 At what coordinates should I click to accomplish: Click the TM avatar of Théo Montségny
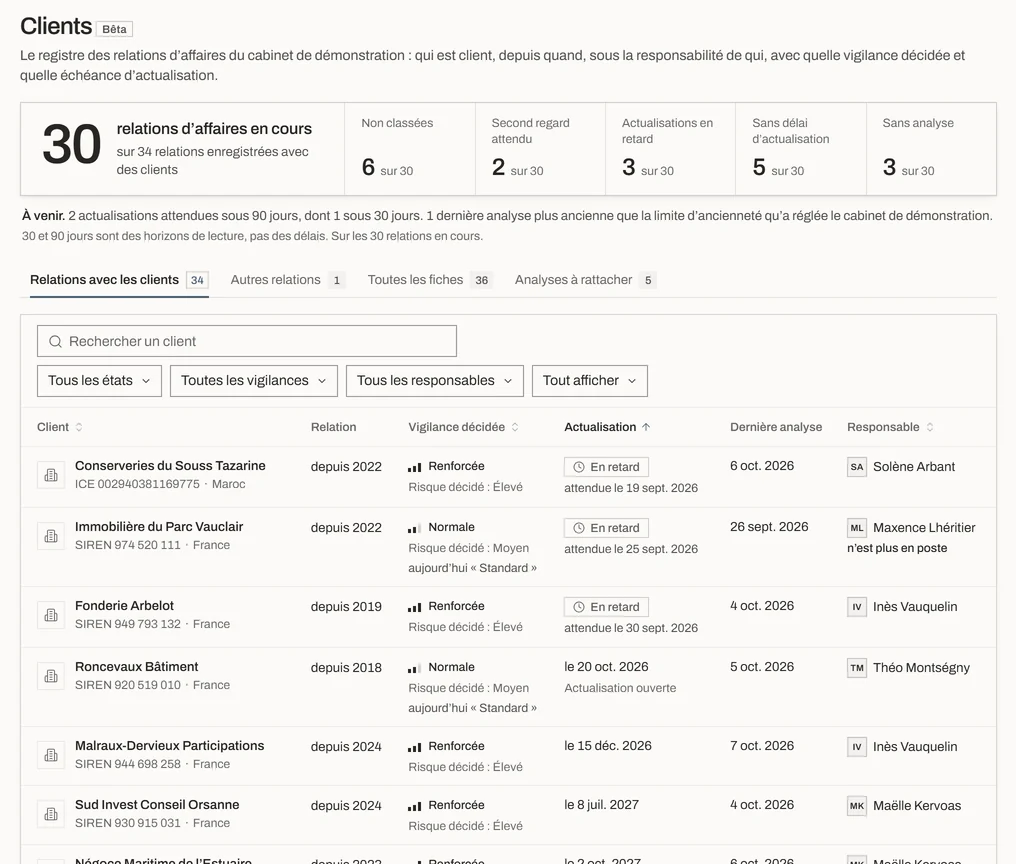pos(857,668)
